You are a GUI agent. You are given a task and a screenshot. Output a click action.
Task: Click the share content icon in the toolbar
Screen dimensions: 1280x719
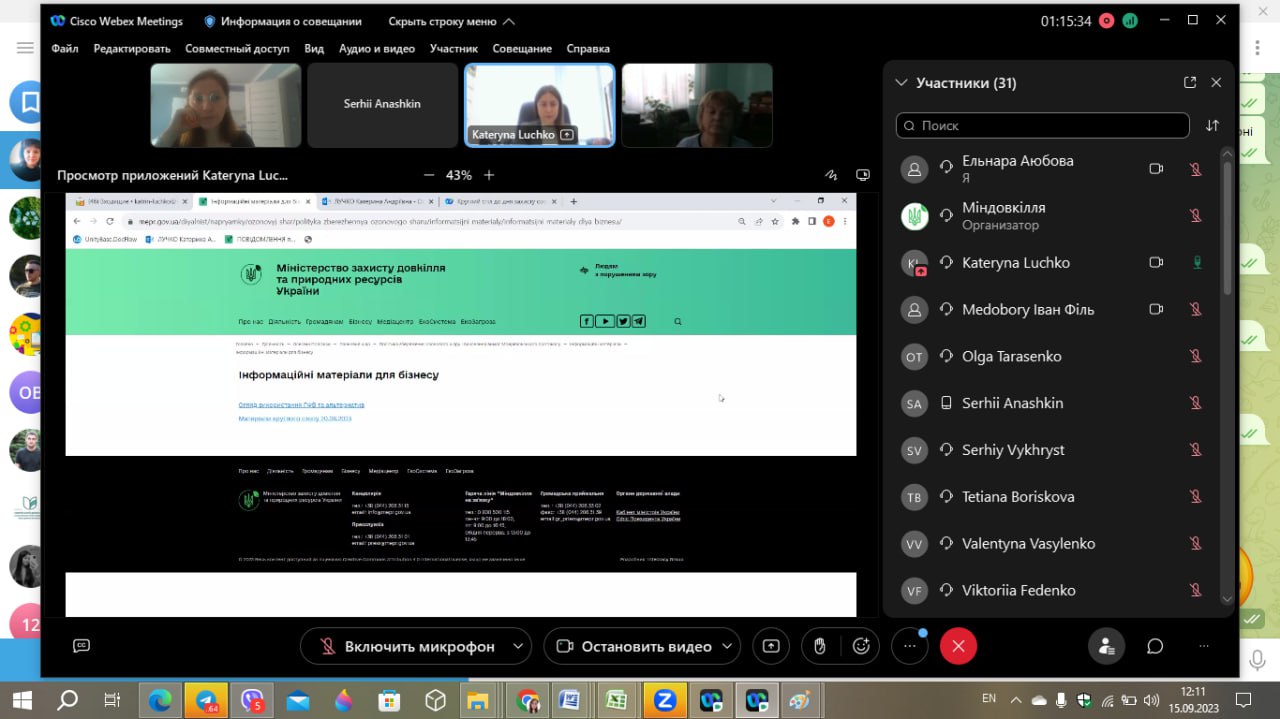point(771,646)
